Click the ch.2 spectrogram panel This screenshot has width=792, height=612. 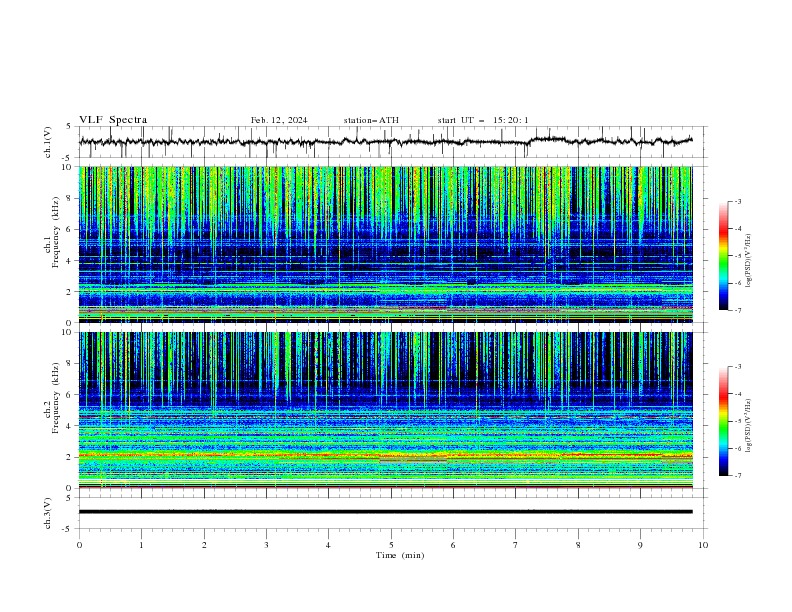(386, 410)
